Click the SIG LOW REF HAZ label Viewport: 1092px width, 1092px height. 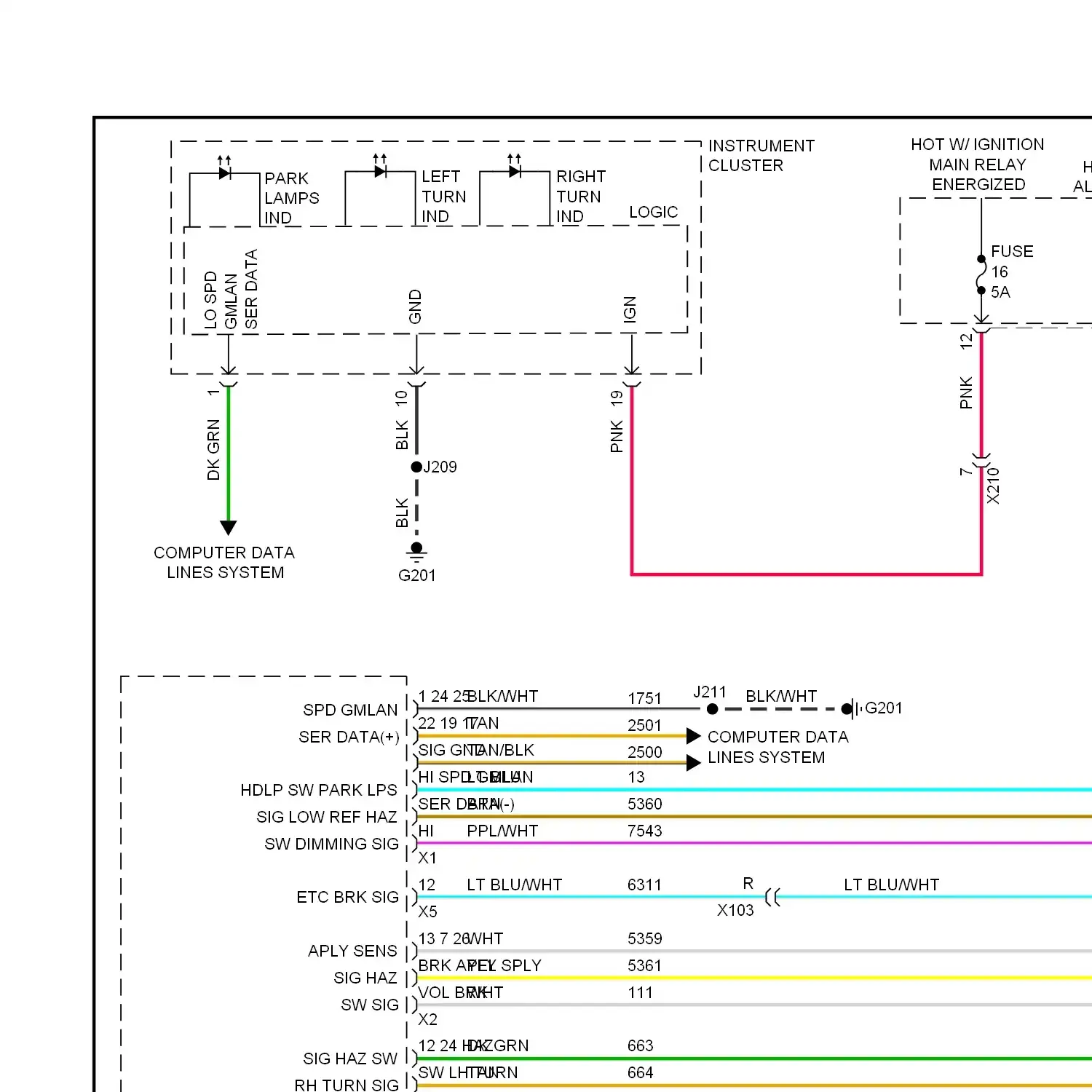(x=327, y=817)
